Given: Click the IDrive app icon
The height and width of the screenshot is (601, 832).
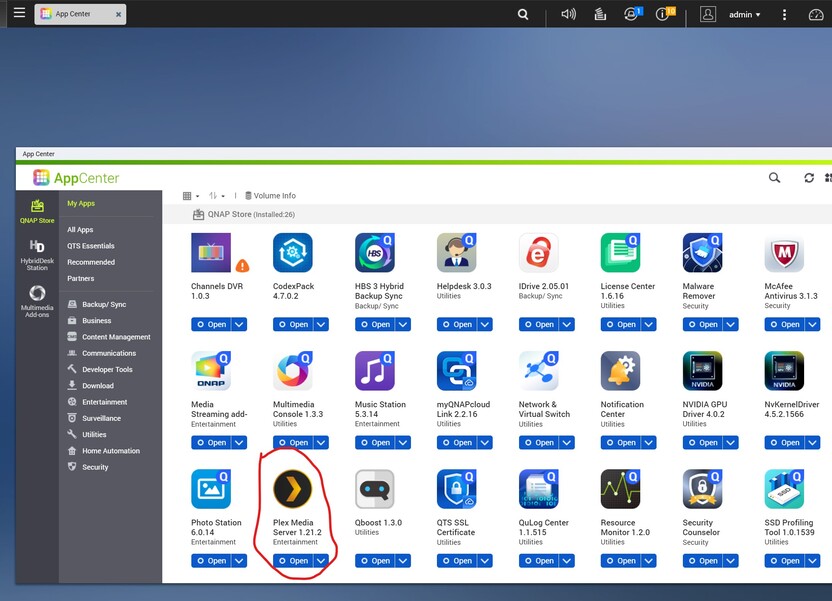Looking at the screenshot, I should (539, 252).
